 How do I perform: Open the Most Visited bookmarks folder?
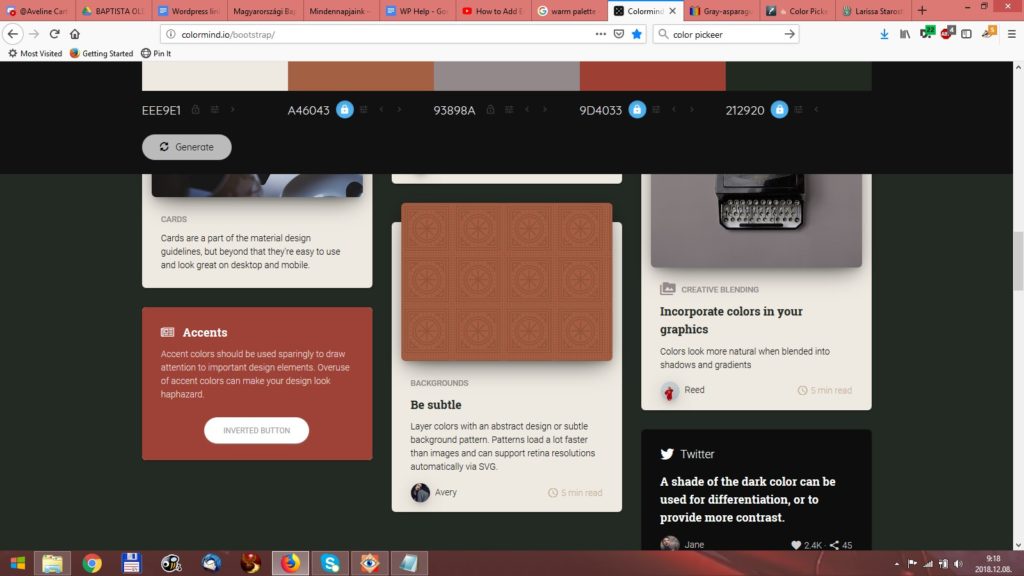pyautogui.click(x=35, y=54)
